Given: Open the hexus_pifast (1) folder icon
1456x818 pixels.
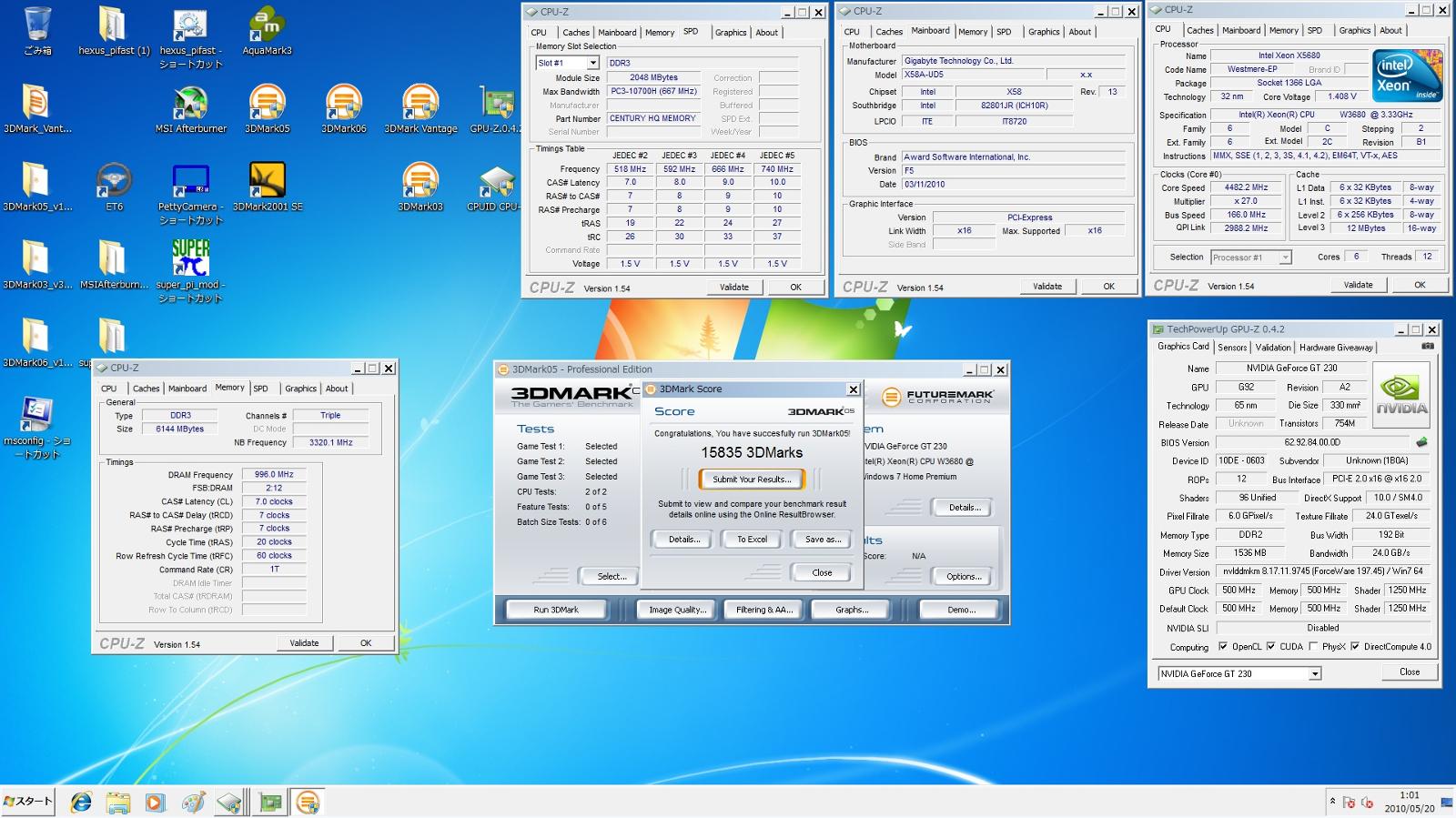Looking at the screenshot, I should (114, 31).
